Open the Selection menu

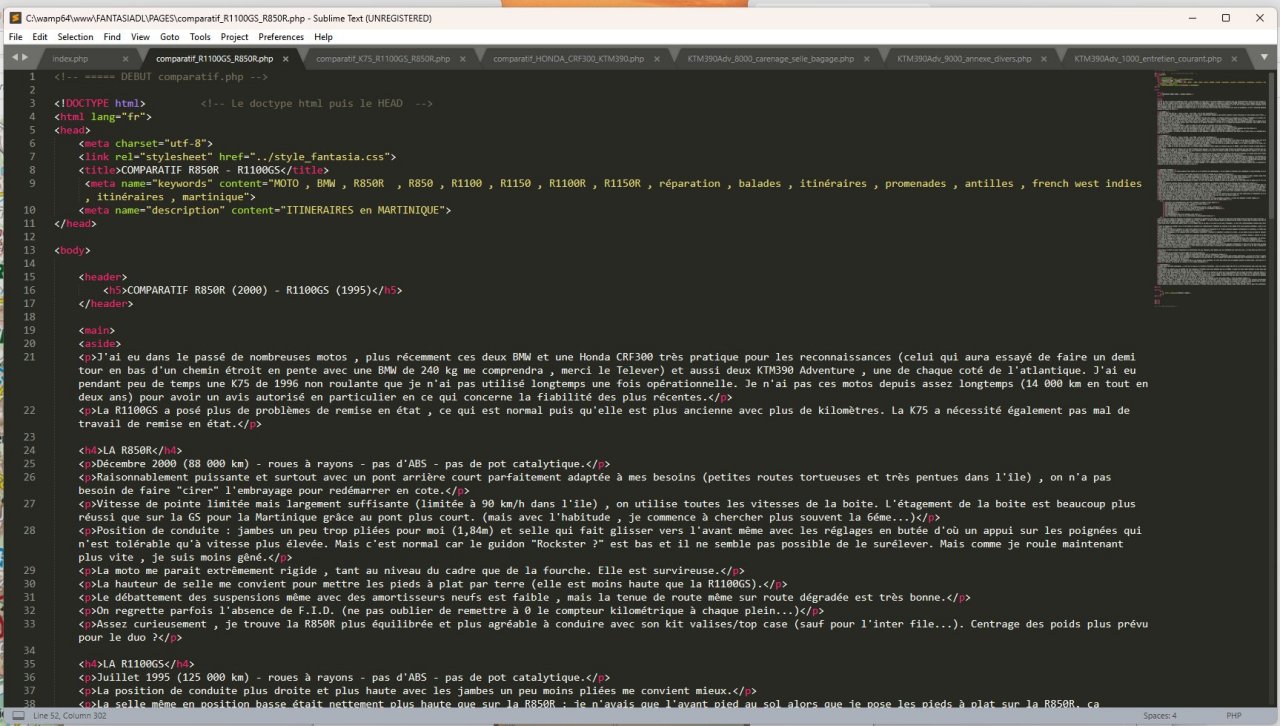coord(75,37)
